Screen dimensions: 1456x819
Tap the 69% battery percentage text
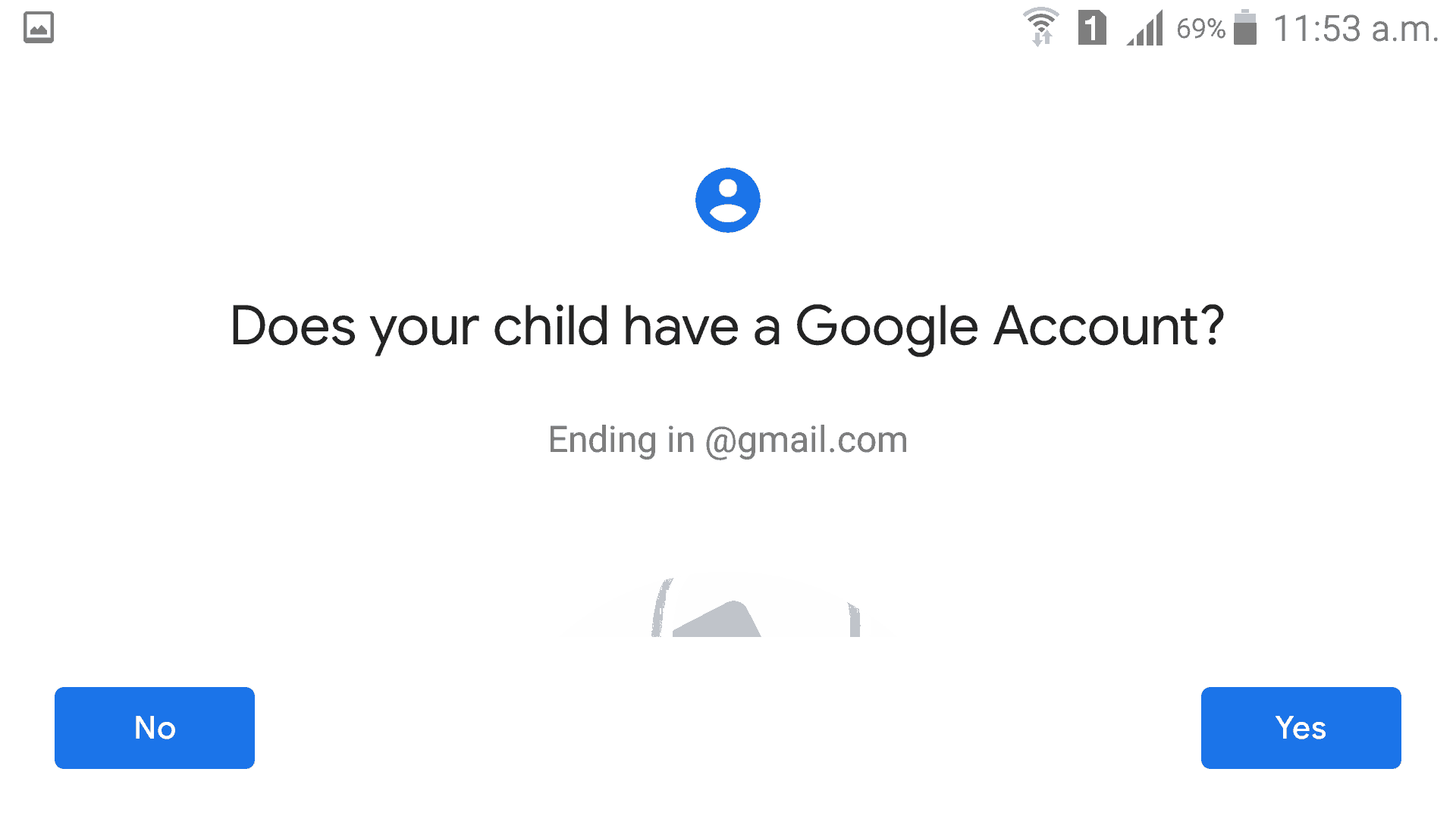[x=1200, y=29]
